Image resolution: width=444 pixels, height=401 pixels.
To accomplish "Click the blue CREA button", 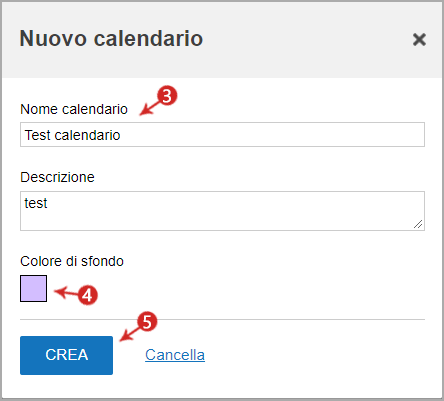I will point(66,355).
